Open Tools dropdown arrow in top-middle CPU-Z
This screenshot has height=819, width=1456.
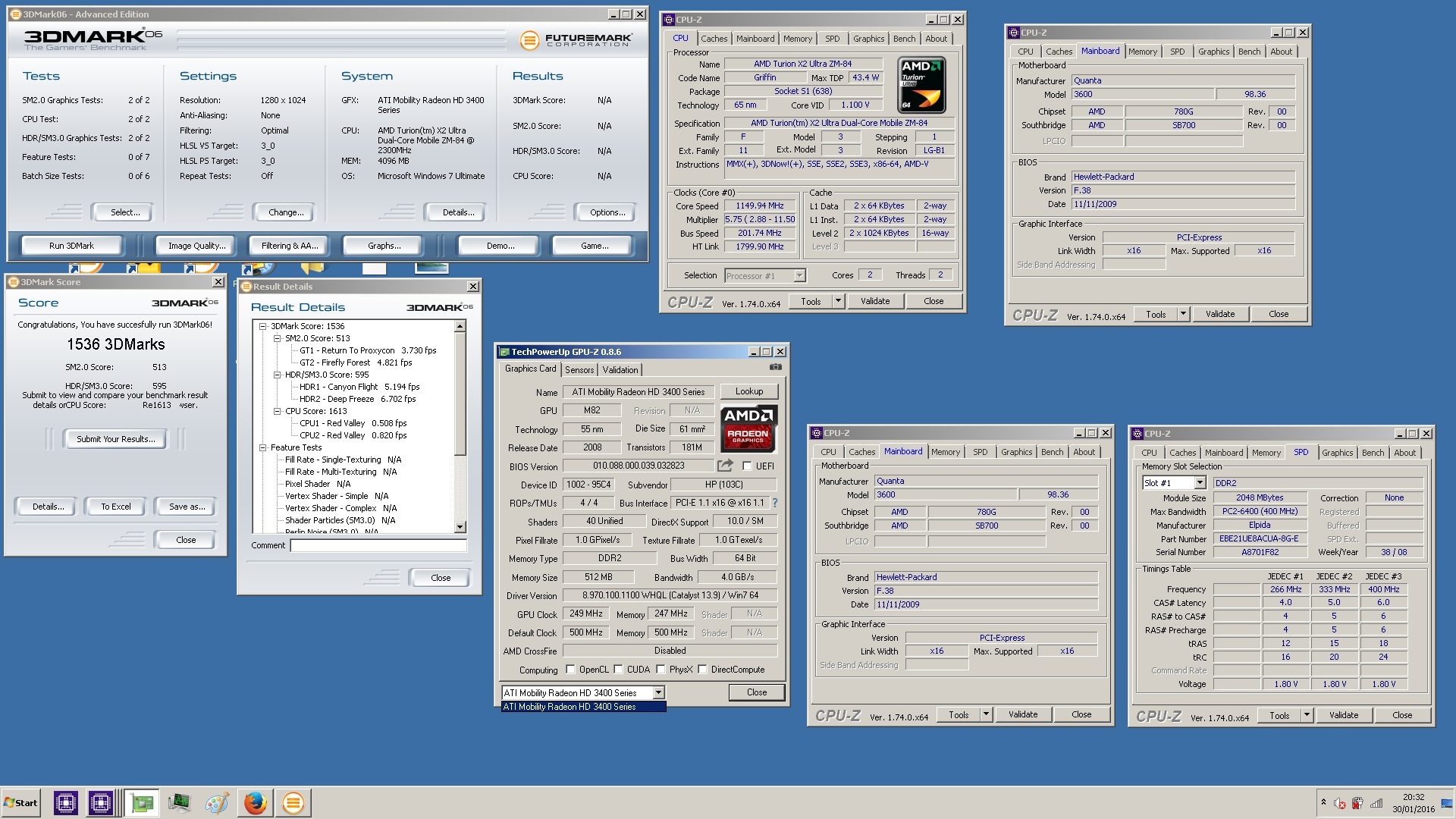click(838, 301)
